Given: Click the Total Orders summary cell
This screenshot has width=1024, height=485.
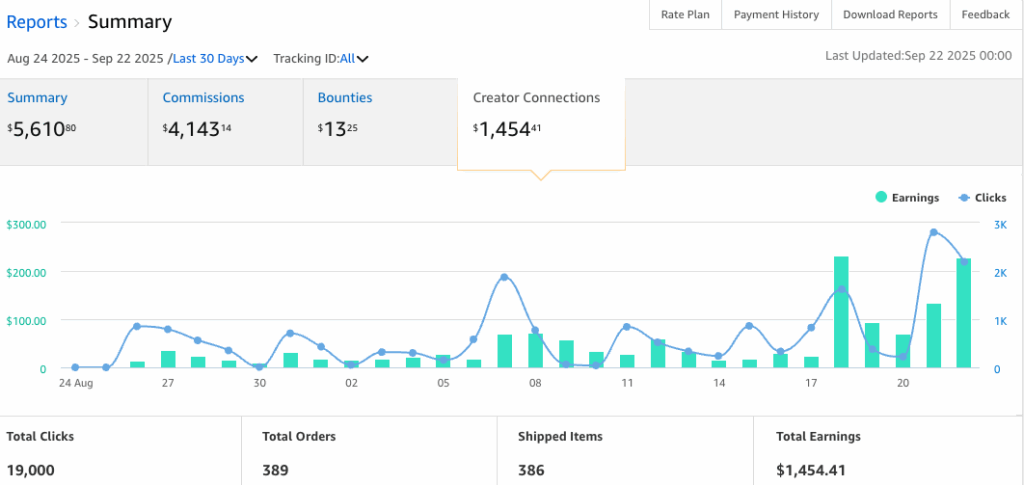Looking at the screenshot, I should click(368, 452).
